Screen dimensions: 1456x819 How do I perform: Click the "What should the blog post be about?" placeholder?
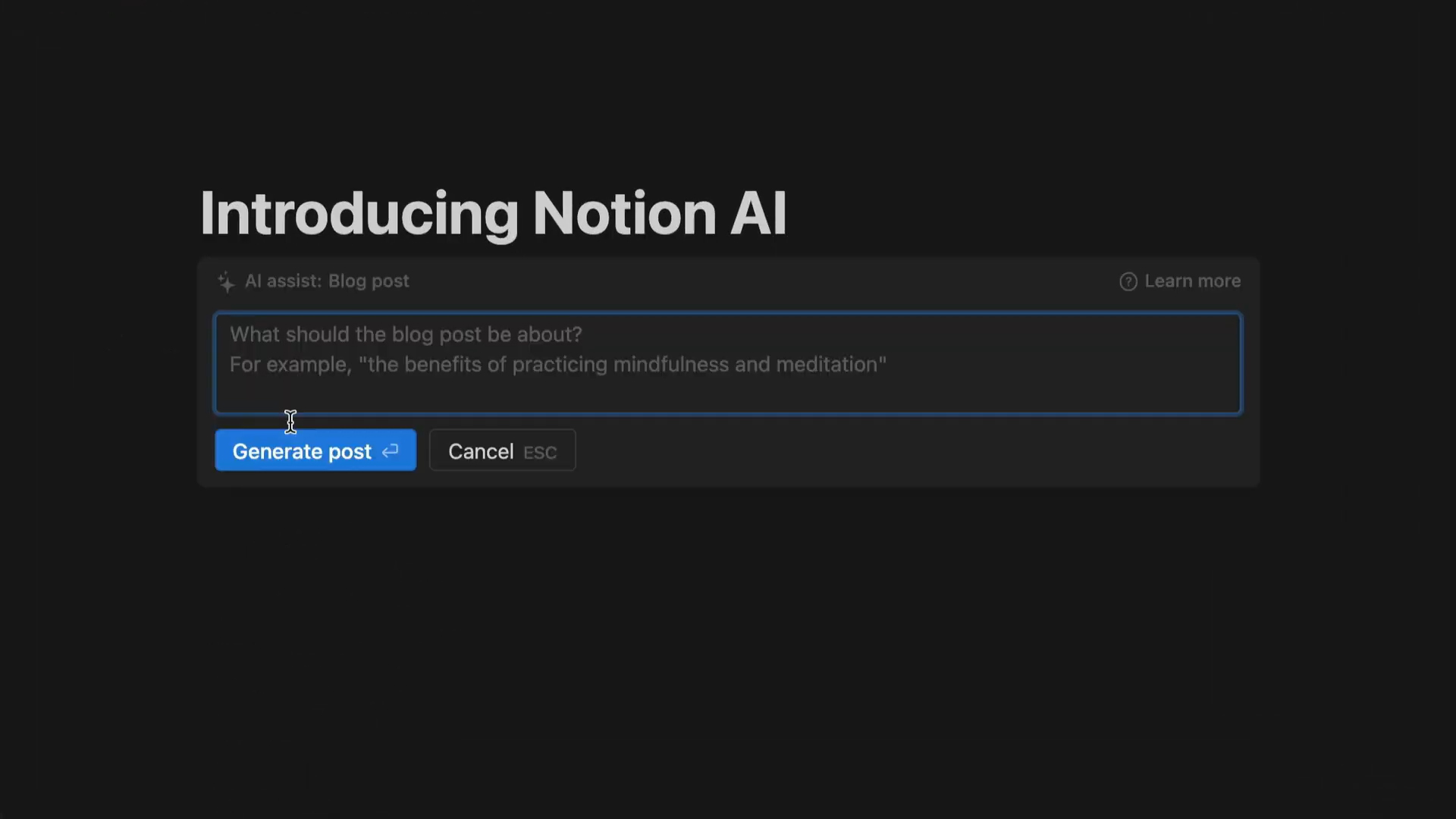[406, 334]
